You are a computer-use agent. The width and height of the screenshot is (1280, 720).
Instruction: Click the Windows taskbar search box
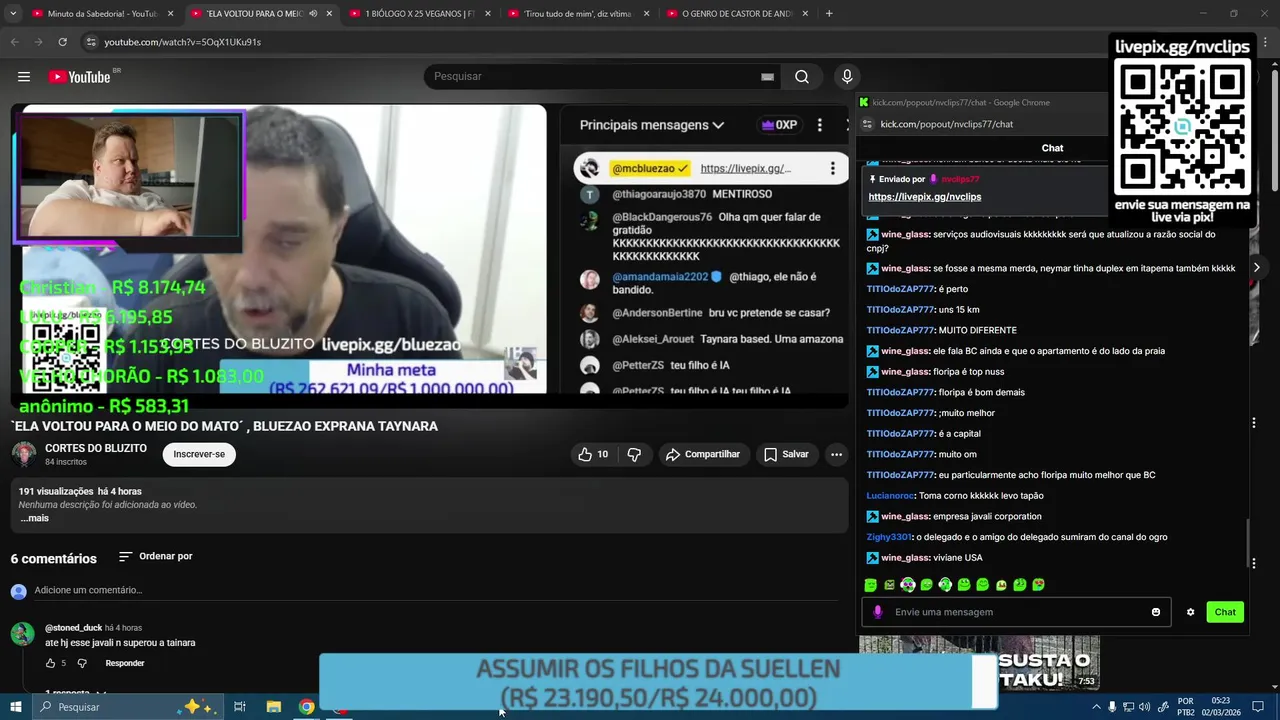coord(126,707)
